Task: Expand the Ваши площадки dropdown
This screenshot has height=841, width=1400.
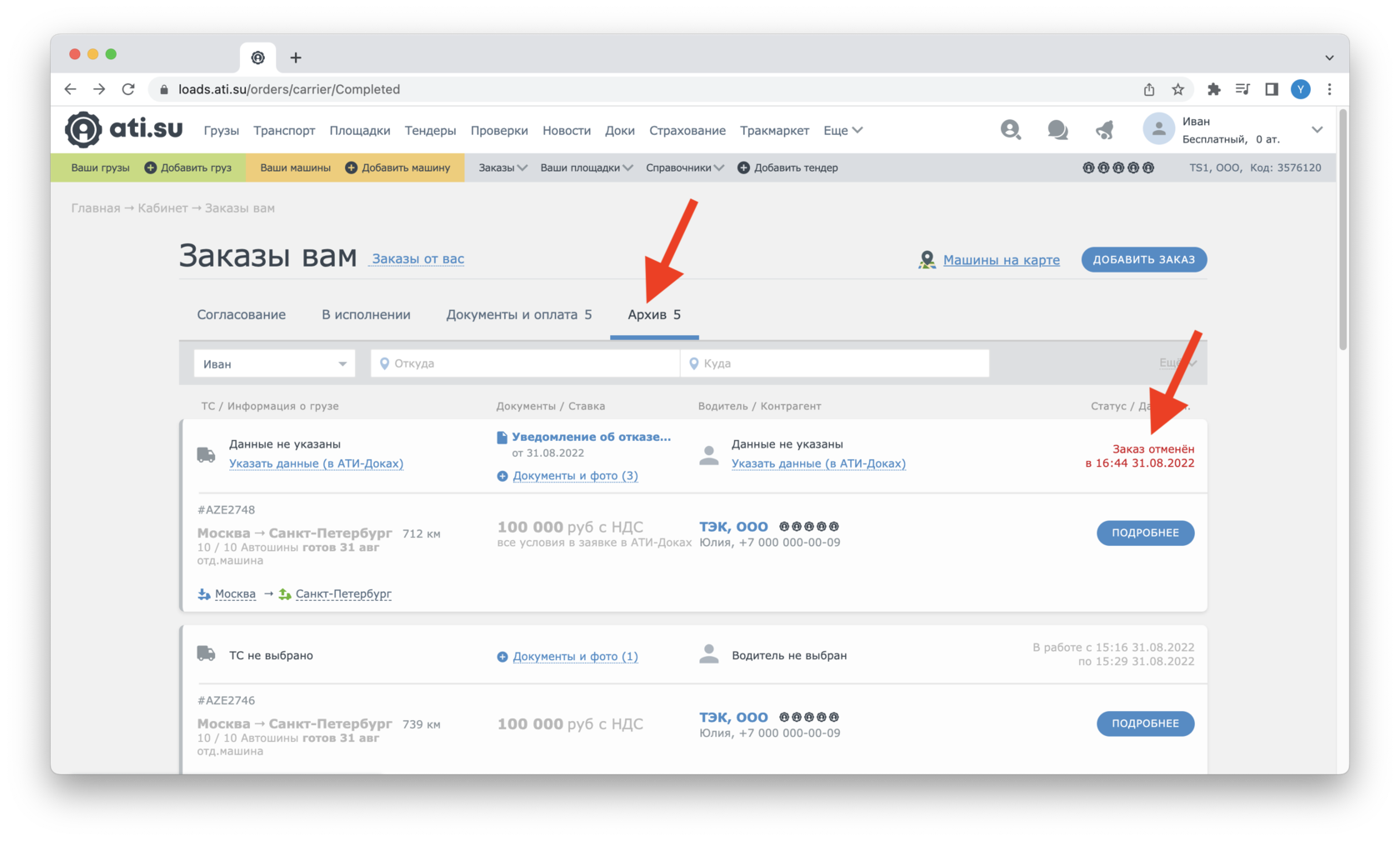Action: [587, 168]
